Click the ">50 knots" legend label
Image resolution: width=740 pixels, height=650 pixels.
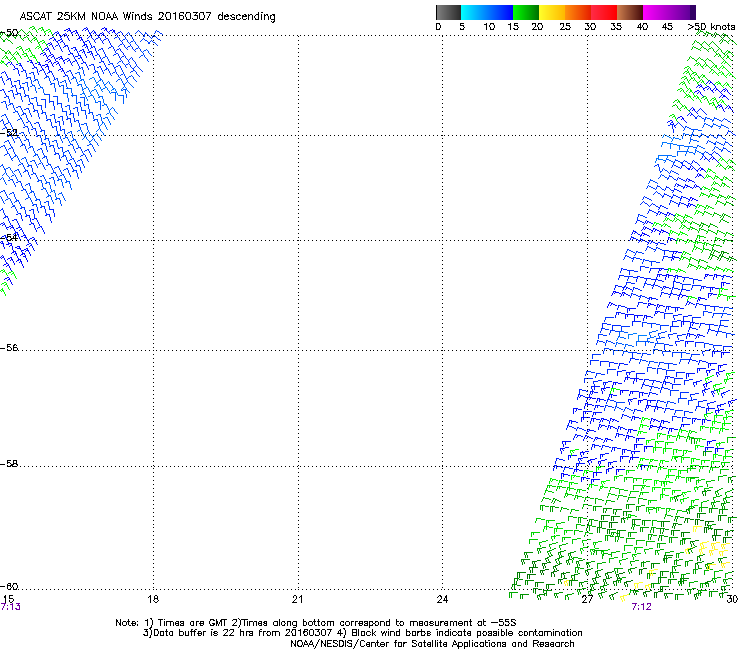(711, 27)
